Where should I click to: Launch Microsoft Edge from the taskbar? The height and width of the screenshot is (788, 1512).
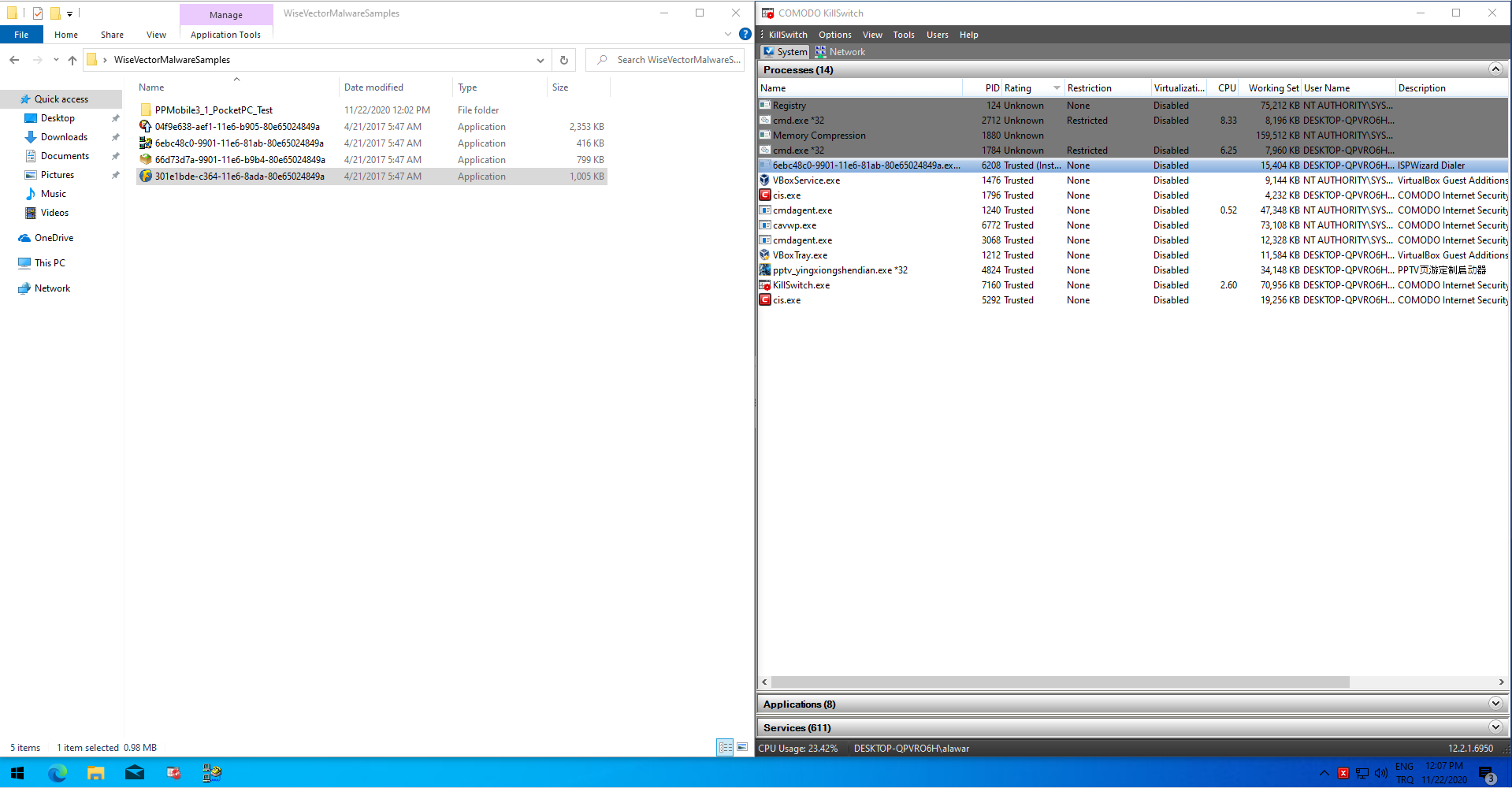pos(57,773)
